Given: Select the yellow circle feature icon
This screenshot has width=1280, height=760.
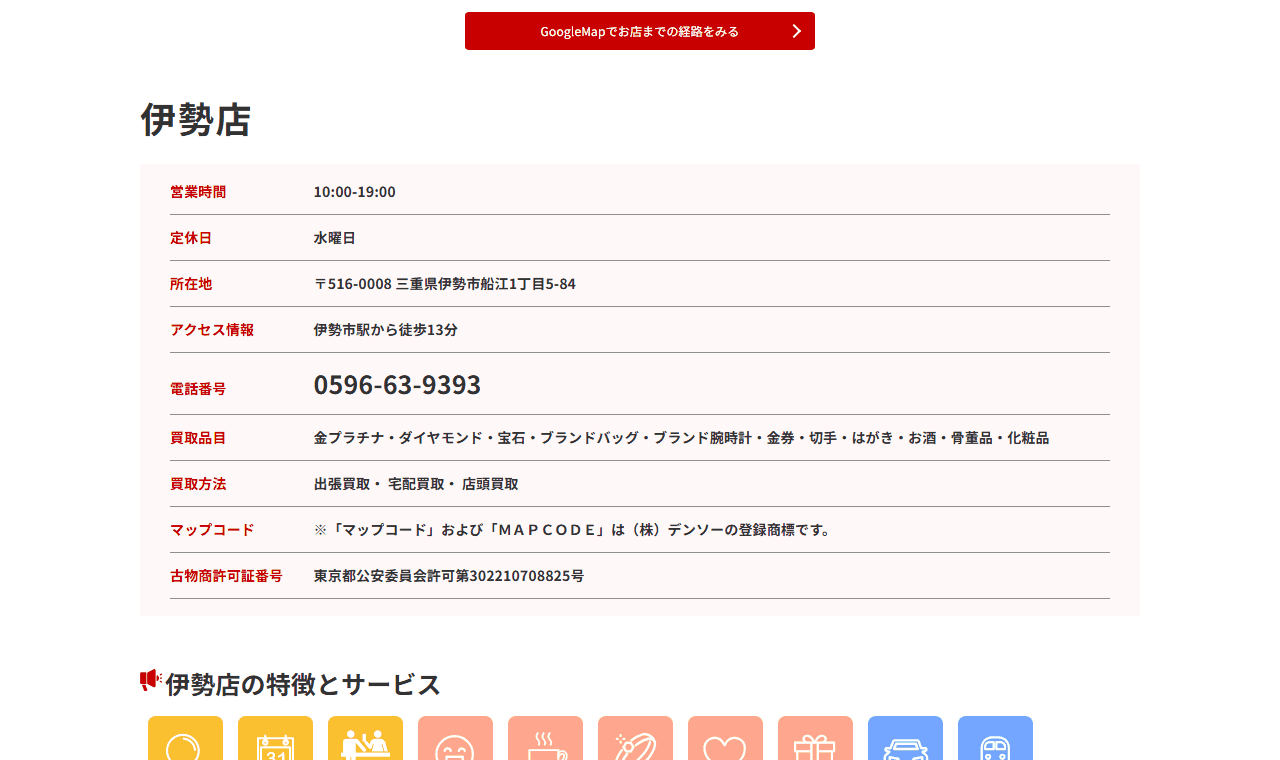Looking at the screenshot, I should click(x=185, y=738).
